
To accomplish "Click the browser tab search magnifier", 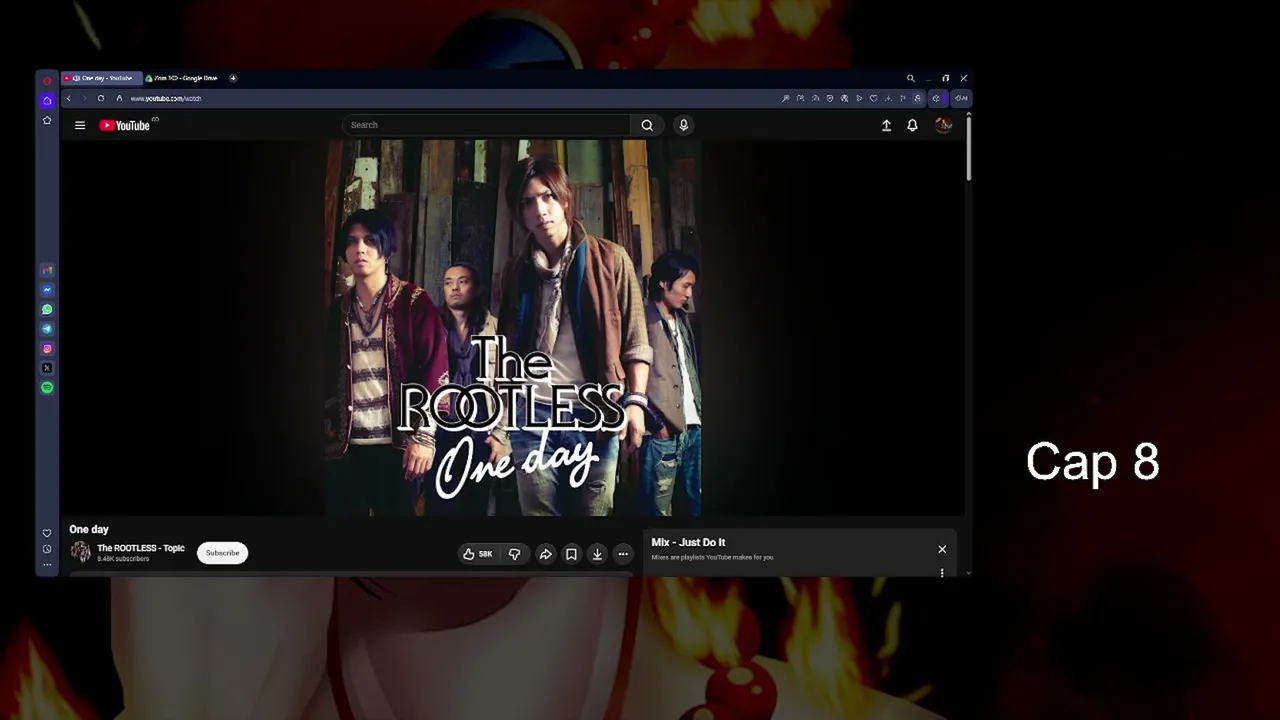I will coord(910,78).
